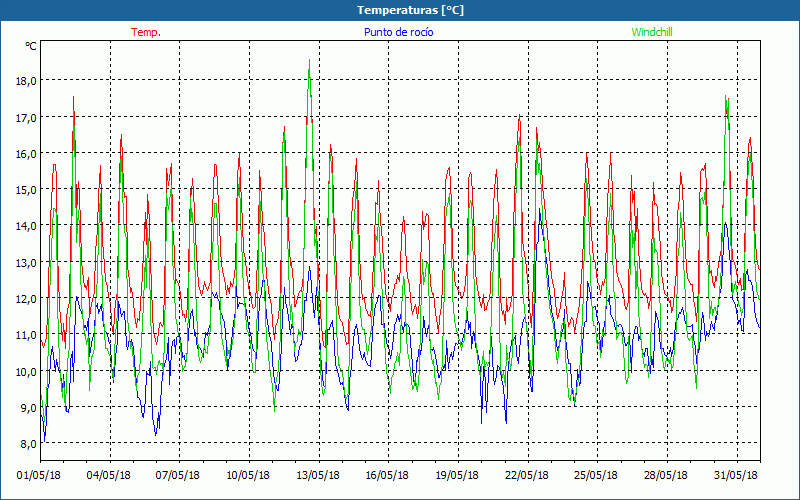Click the 01/05/18 date label
Image resolution: width=800 pixels, height=500 pixels.
click(39, 476)
